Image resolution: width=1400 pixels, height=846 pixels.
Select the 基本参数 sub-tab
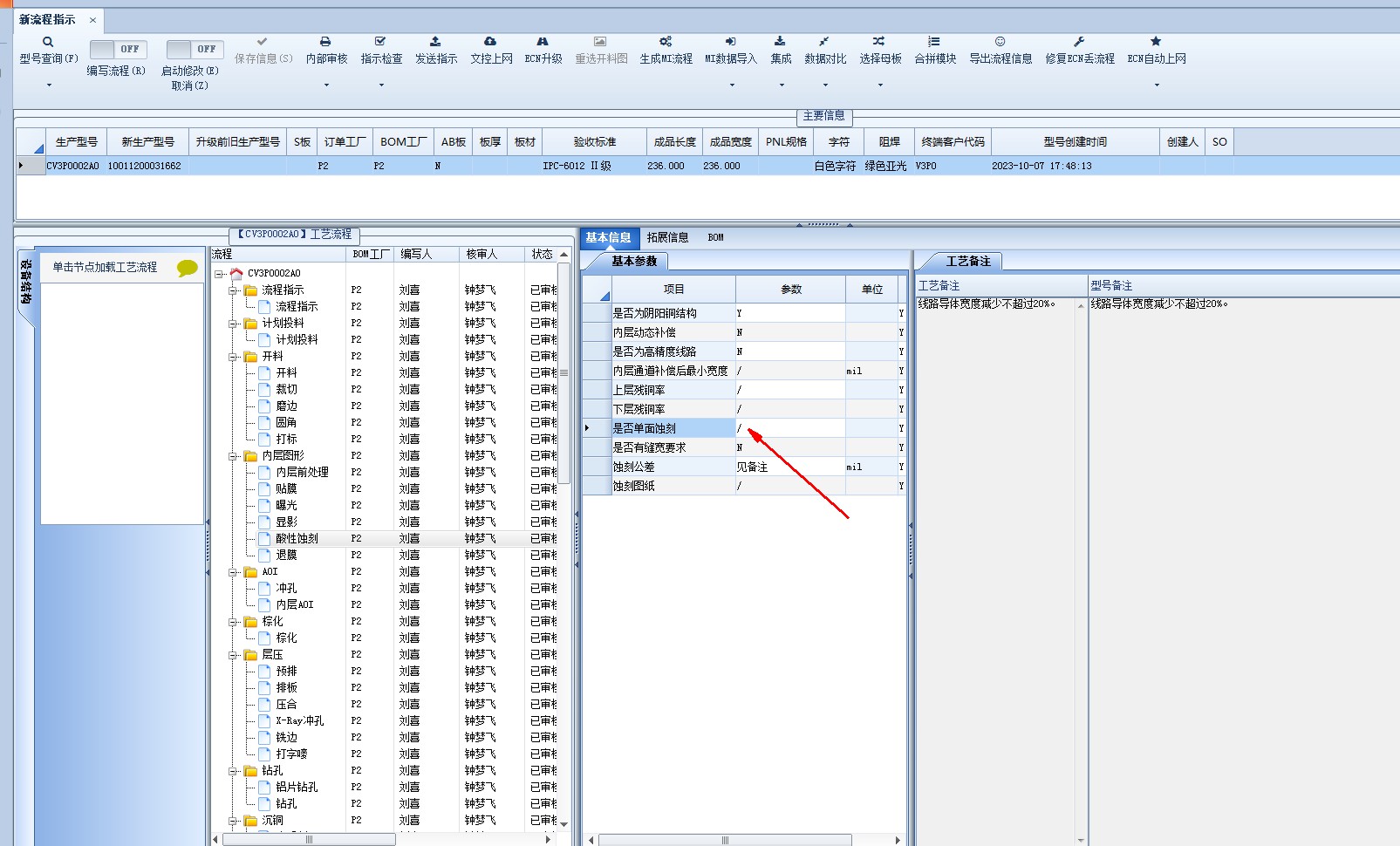point(634,261)
